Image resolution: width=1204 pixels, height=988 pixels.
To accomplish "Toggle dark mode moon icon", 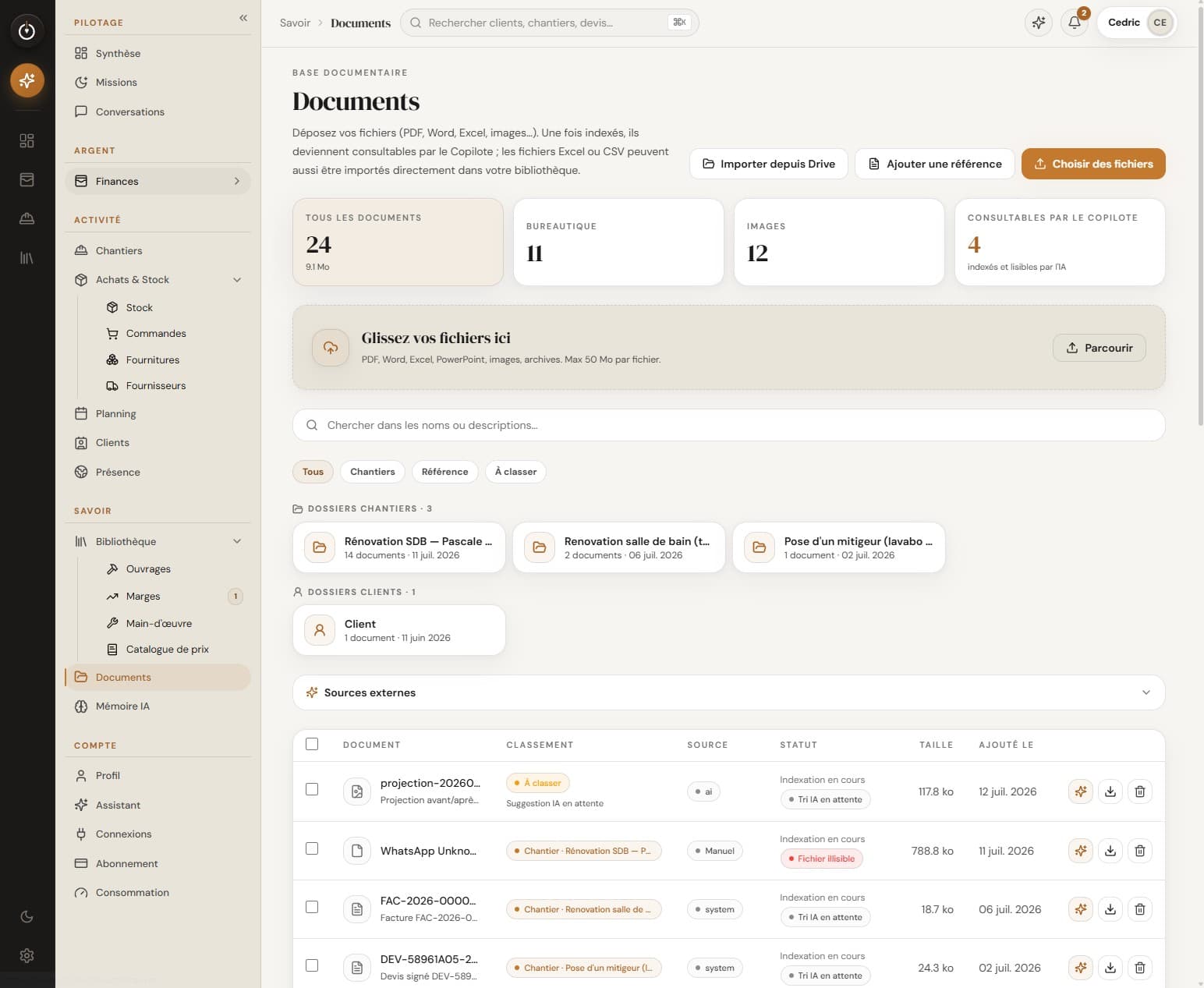I will tap(27, 917).
